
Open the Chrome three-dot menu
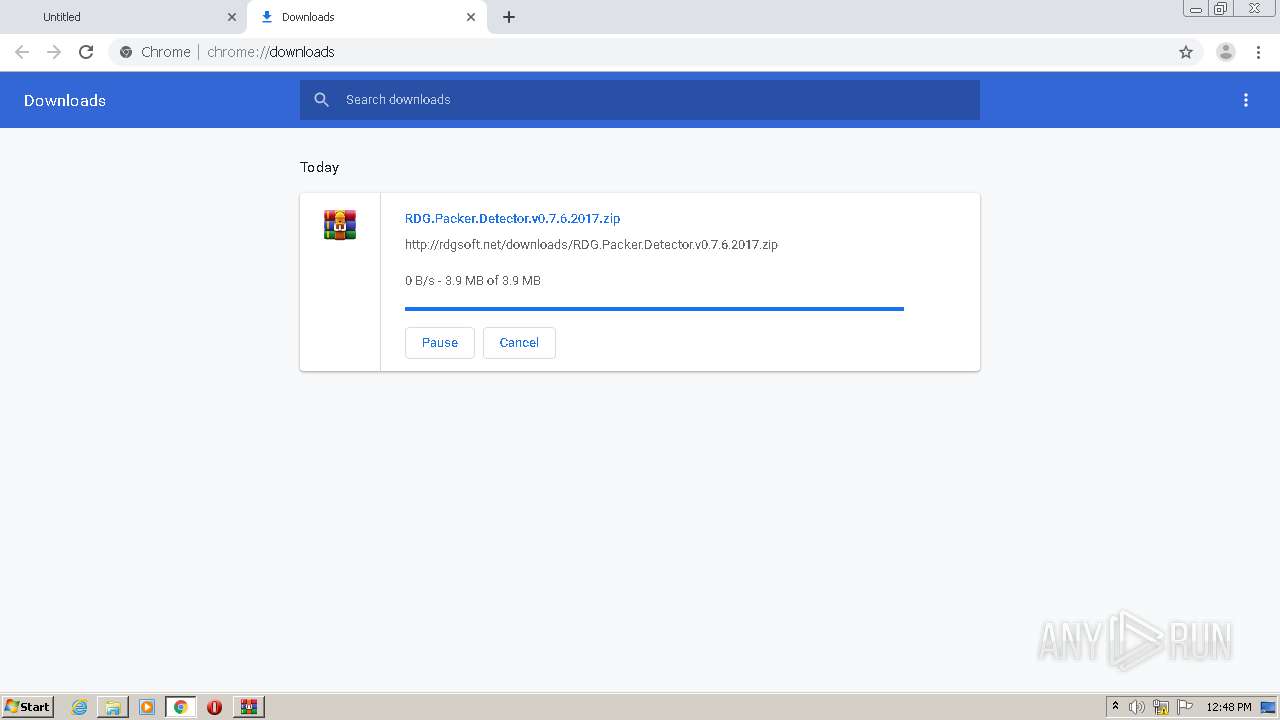1258,52
